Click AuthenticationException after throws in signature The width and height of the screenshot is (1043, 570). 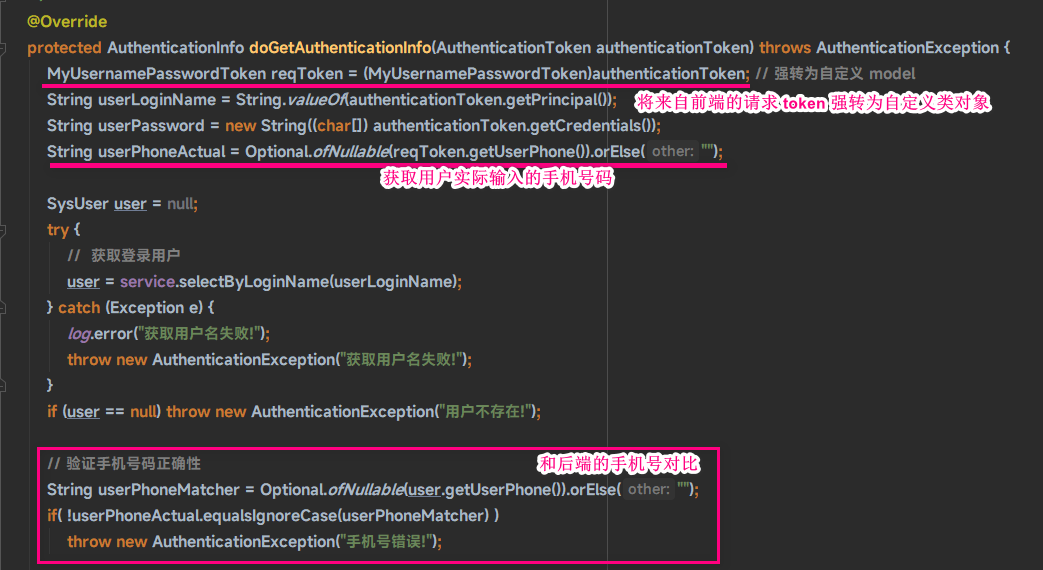907,48
